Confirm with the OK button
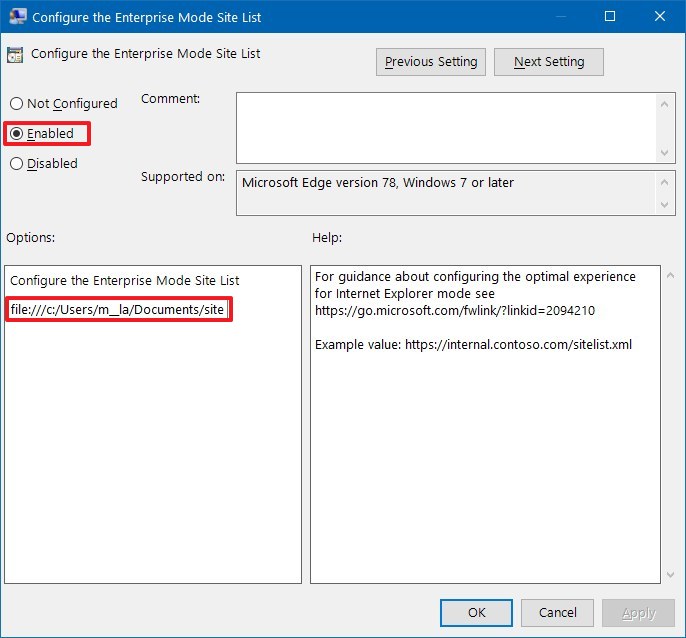 [476, 612]
